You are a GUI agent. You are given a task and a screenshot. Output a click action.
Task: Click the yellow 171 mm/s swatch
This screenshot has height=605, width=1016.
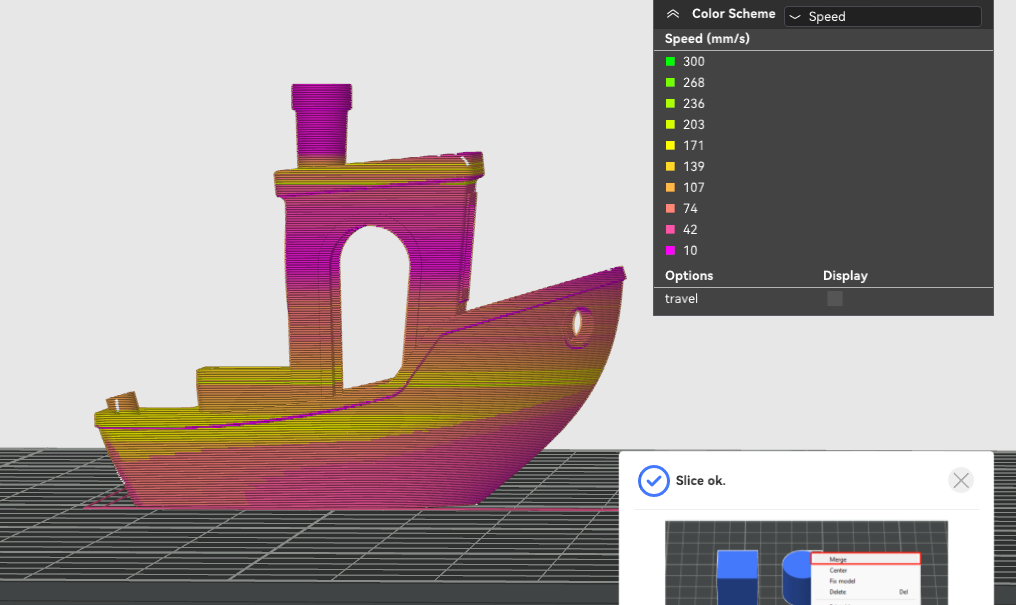(670, 146)
